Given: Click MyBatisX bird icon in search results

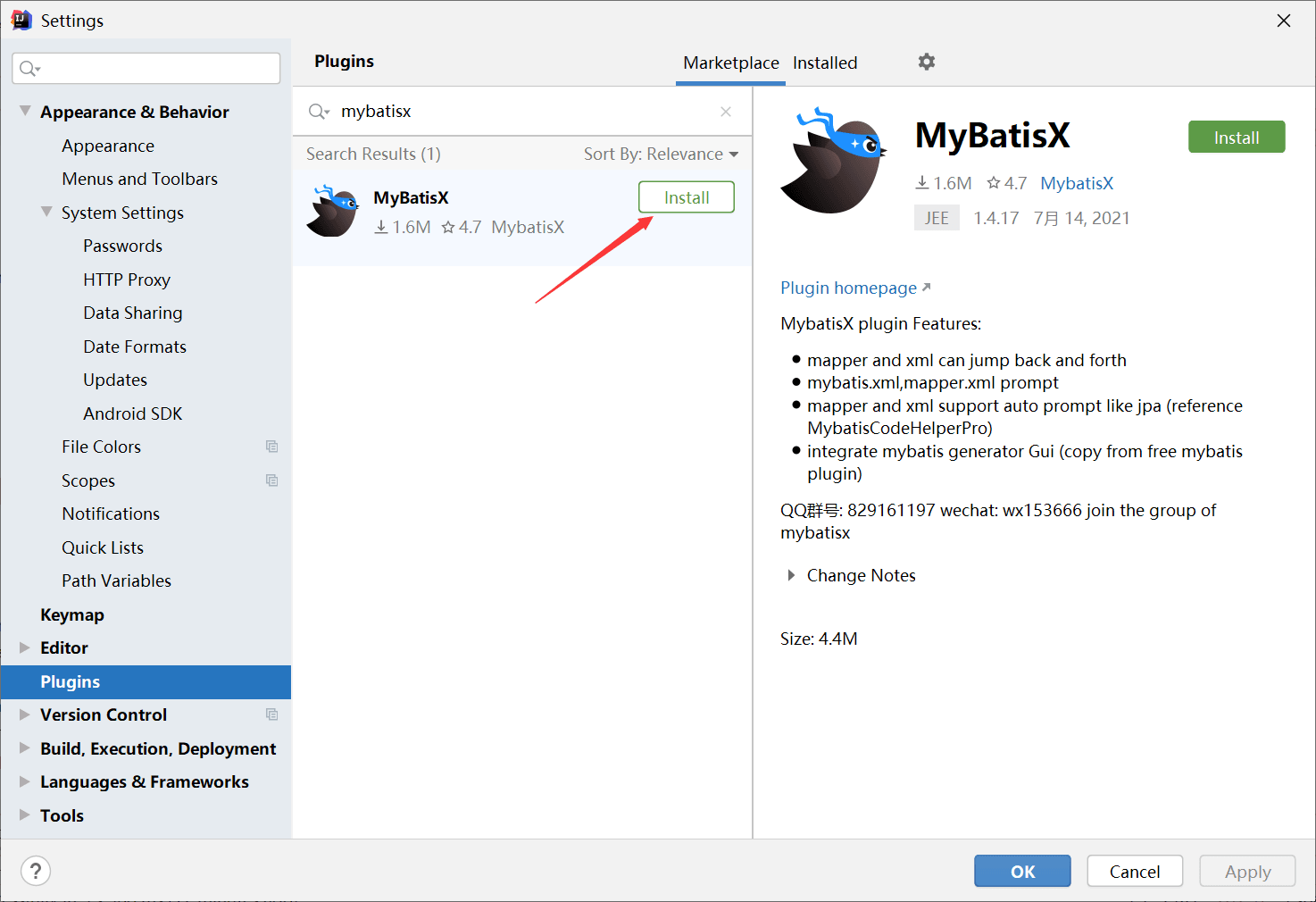Looking at the screenshot, I should point(332,211).
